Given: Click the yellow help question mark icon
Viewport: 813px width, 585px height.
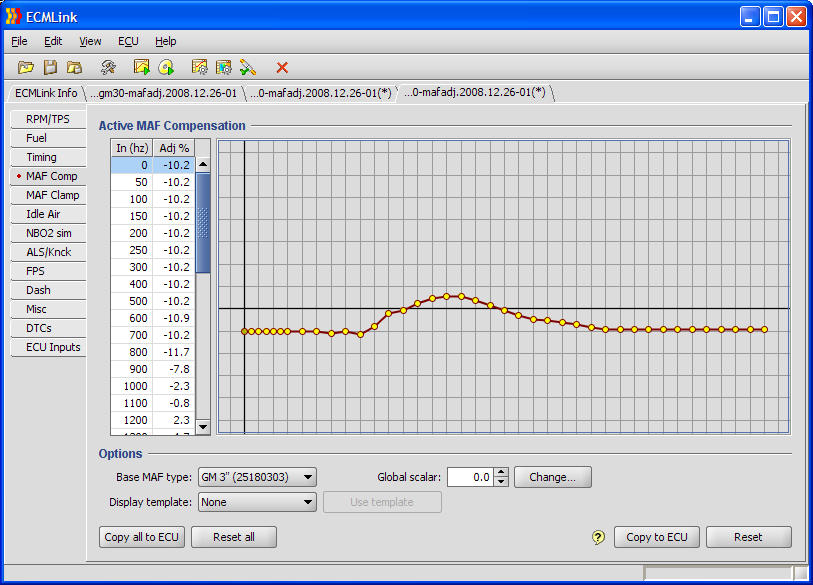Looking at the screenshot, I should click(598, 537).
